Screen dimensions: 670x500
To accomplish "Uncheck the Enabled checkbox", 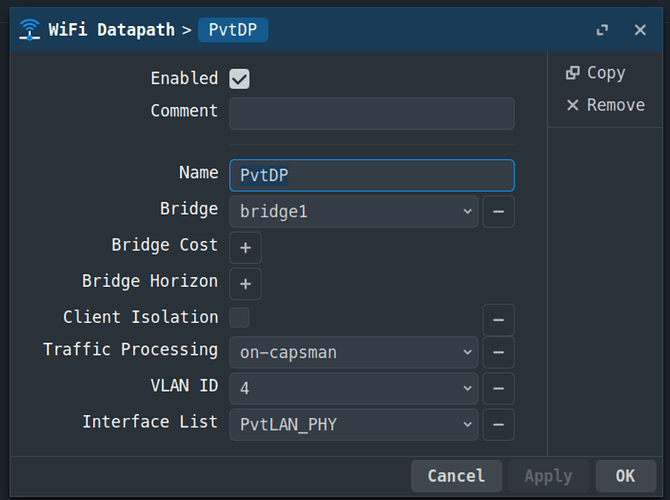I will [239, 79].
